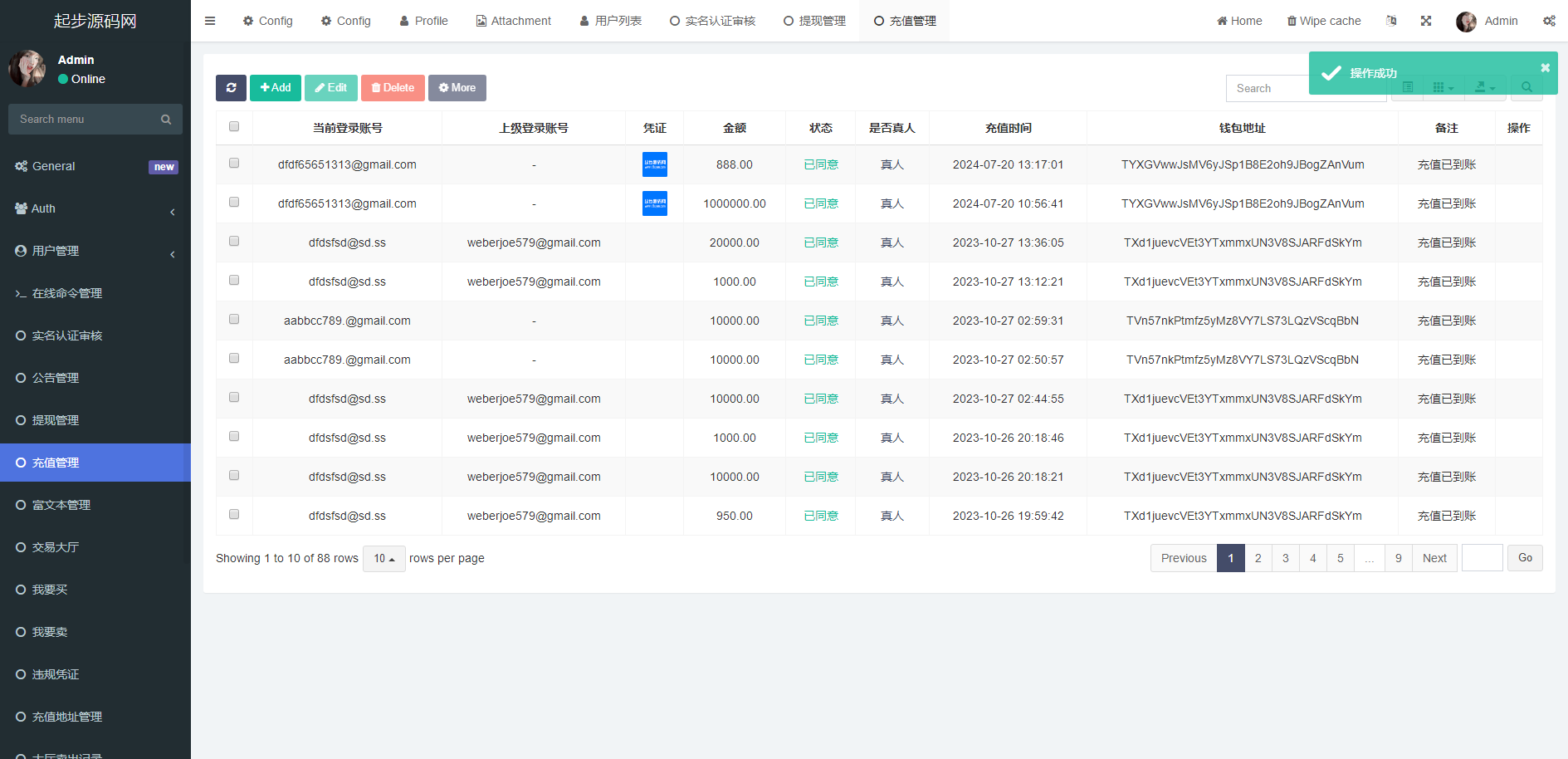Toggle the select-all checkbox in table header
Screen dimensions: 1568x759
[x=234, y=127]
